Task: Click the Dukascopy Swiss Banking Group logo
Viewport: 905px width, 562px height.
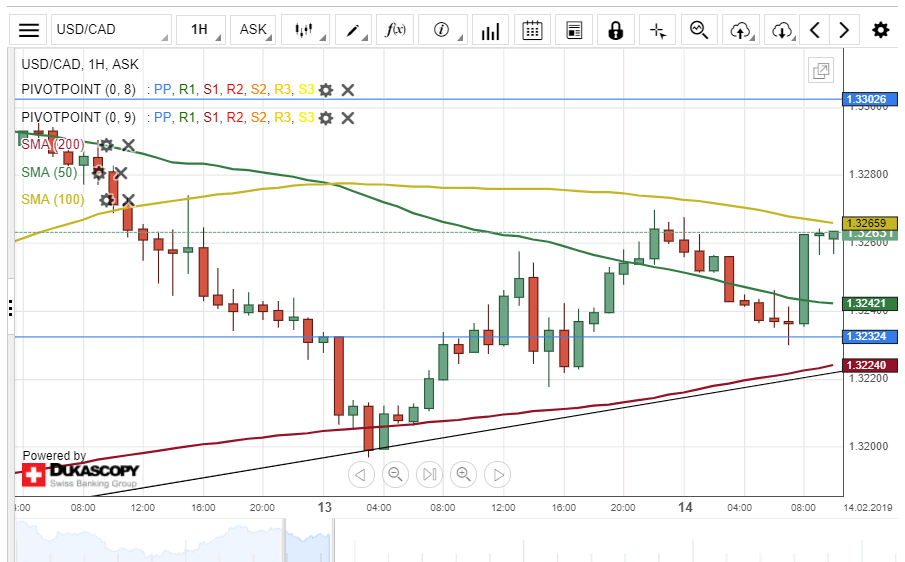Action: (80, 475)
